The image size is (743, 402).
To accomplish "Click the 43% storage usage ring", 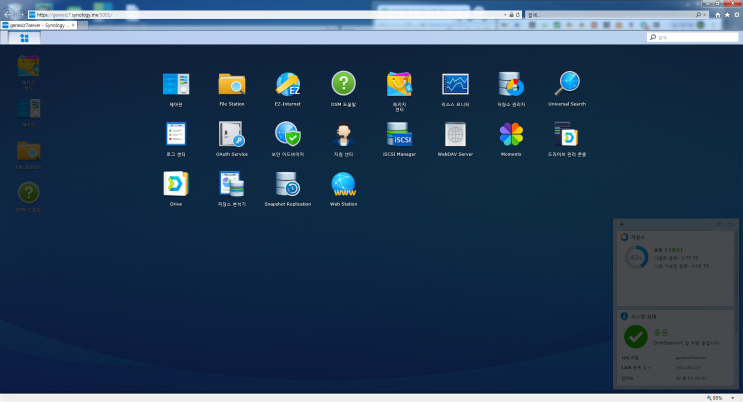I will (x=636, y=257).
